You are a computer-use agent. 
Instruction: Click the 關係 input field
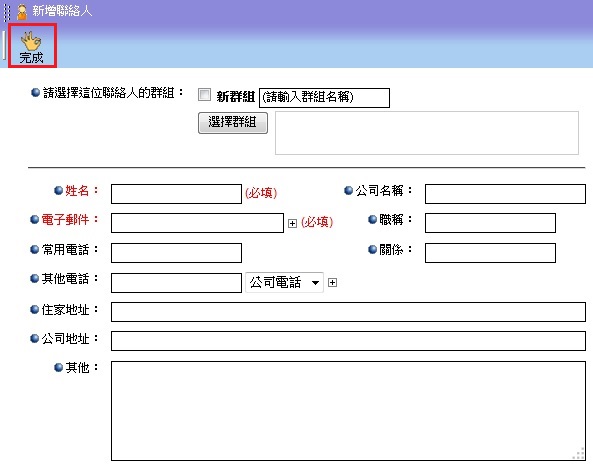[x=490, y=253]
